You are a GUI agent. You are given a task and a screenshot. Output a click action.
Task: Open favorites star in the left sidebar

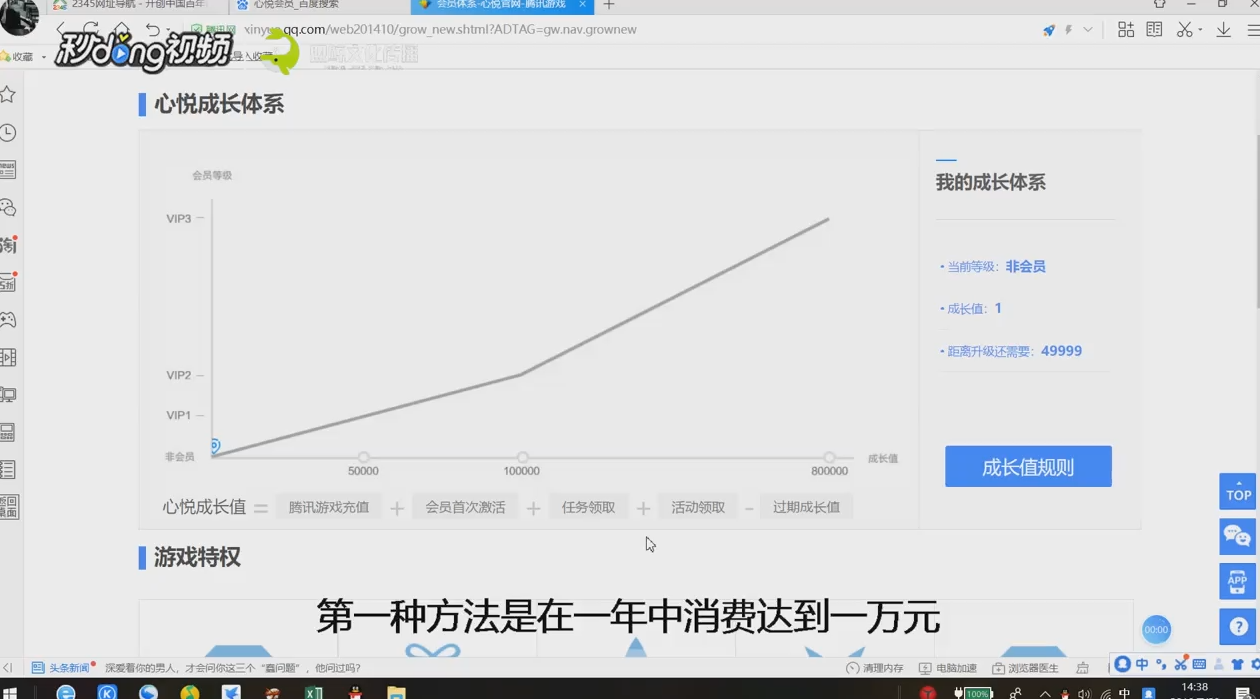click(x=10, y=94)
